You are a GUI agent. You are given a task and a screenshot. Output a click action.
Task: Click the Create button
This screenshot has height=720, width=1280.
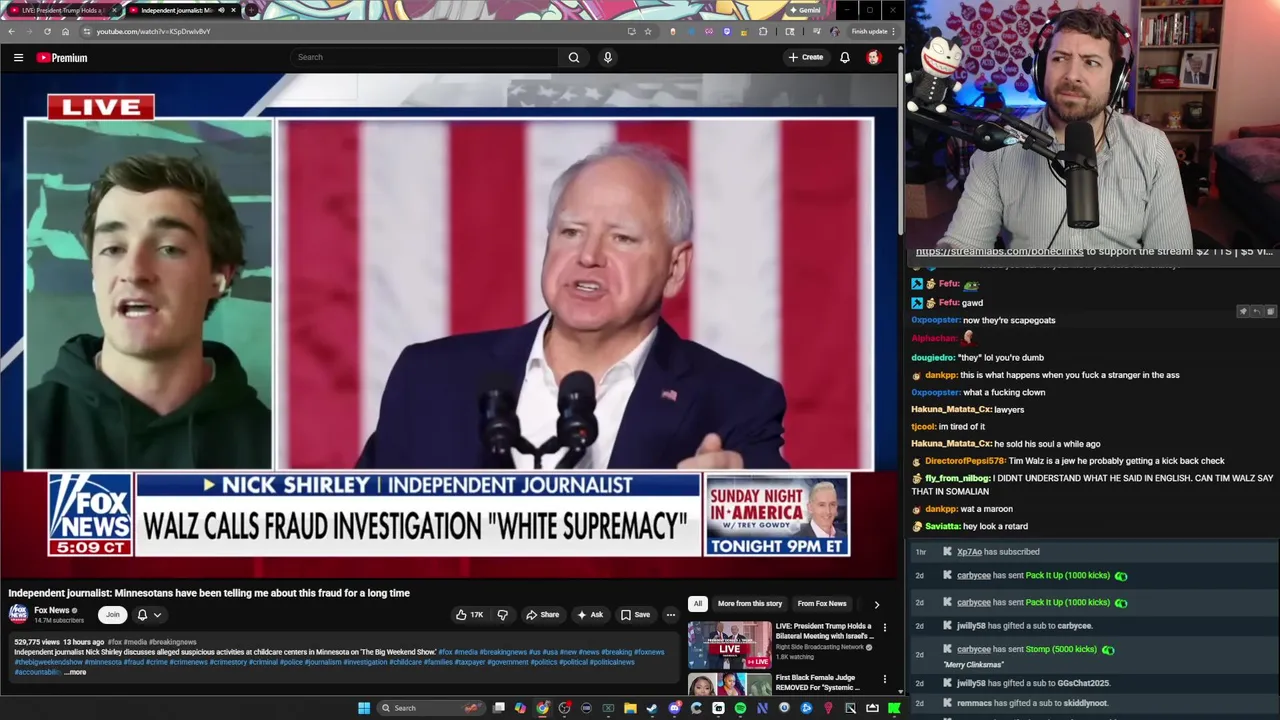(805, 57)
